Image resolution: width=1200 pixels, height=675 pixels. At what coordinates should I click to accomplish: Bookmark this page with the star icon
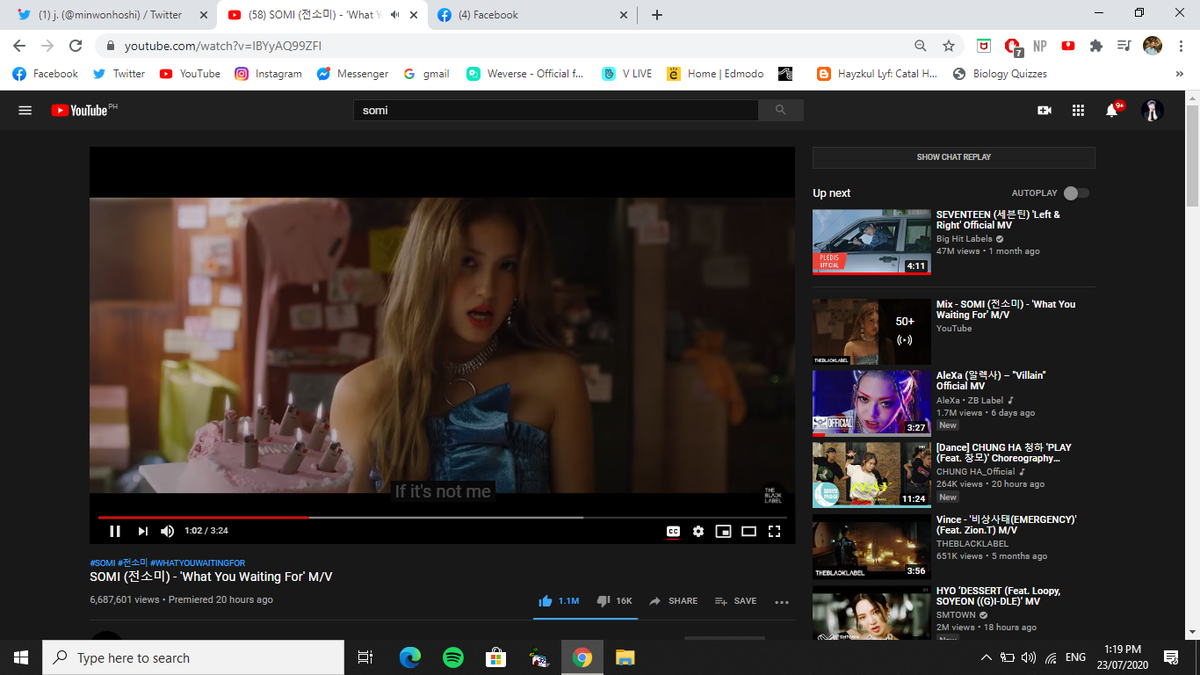[948, 46]
